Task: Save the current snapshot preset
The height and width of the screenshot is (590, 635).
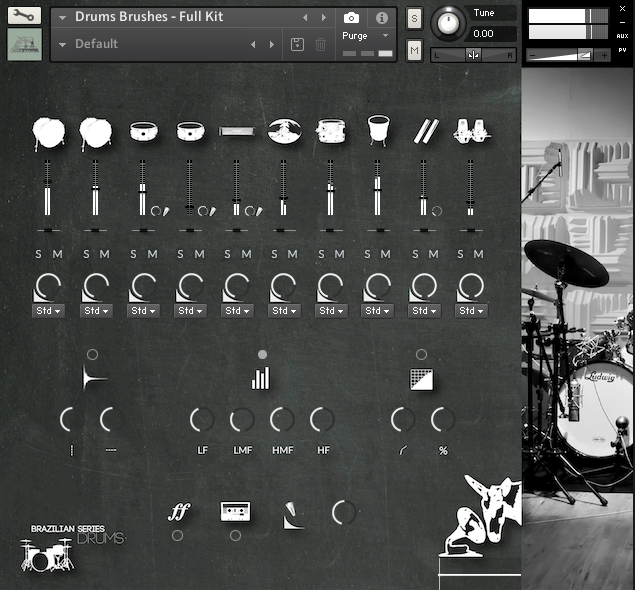Action: 297,44
